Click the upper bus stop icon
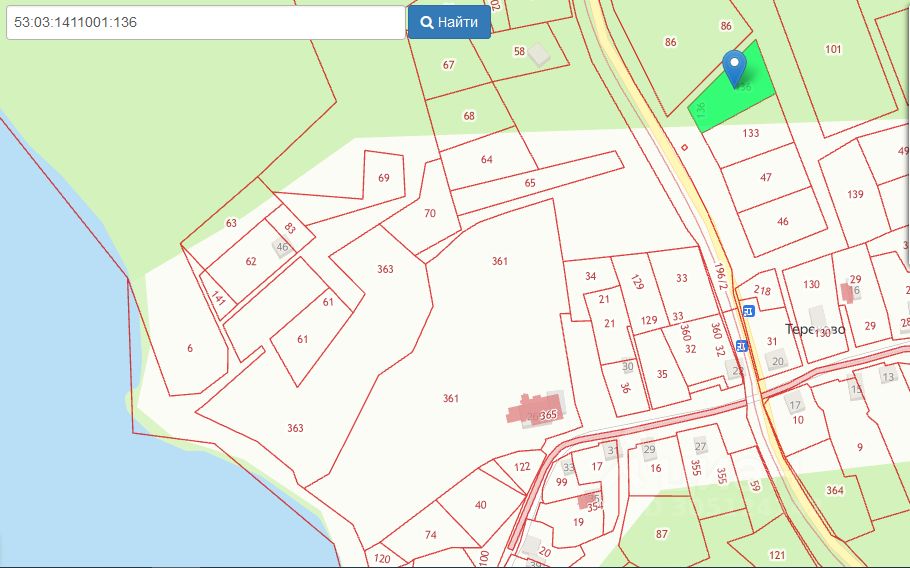Screen dimensions: 910x568 [748, 311]
